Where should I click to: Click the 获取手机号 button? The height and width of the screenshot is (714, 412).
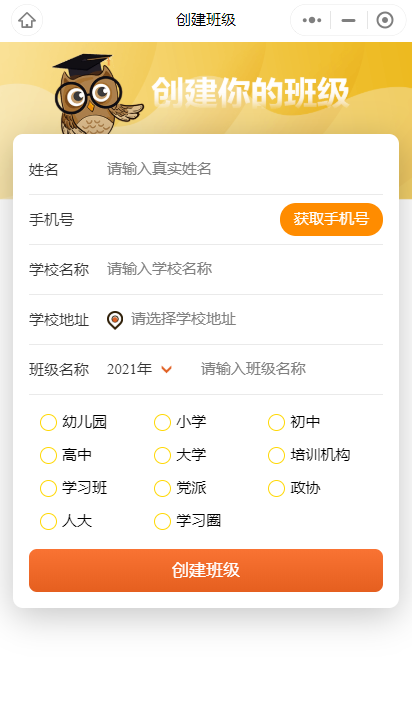[331, 219]
